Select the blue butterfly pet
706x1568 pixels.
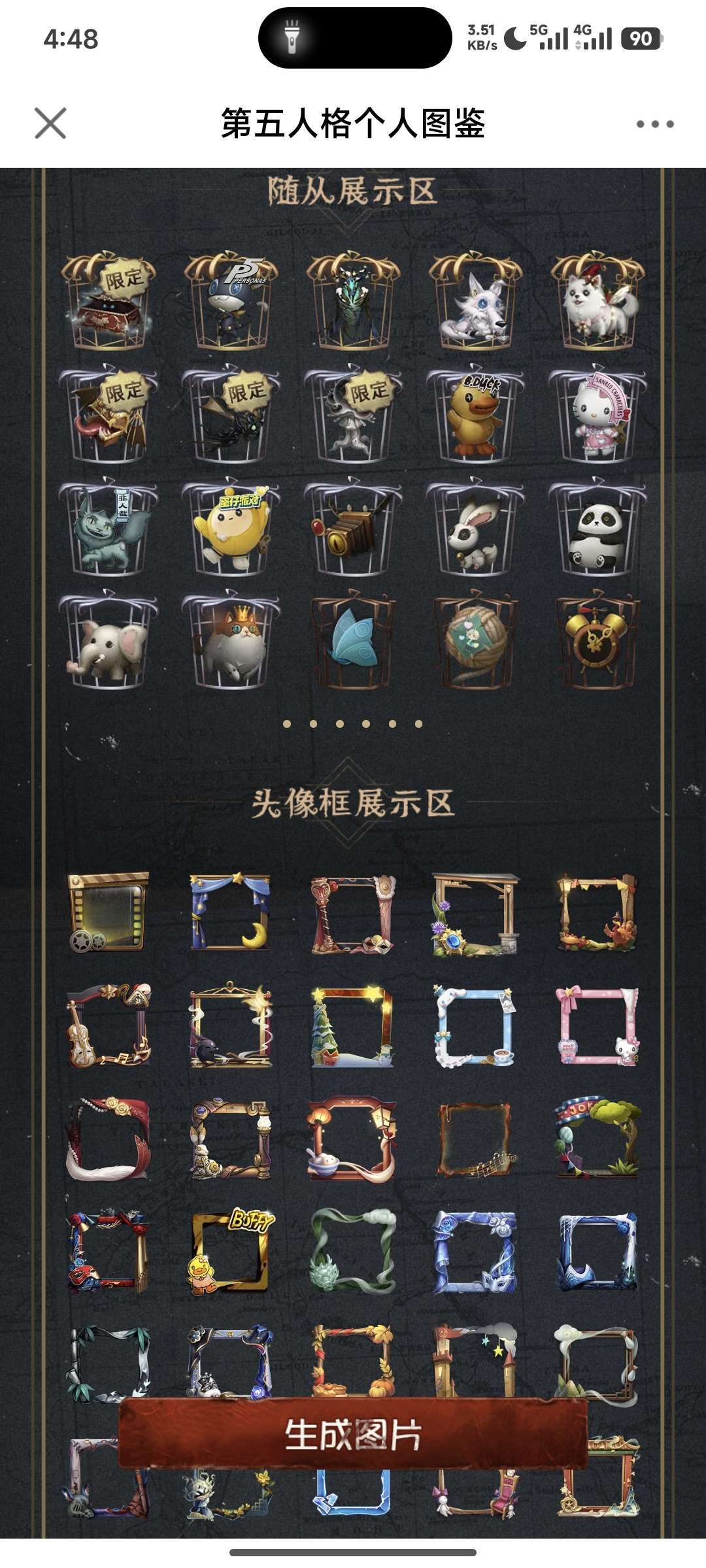353,640
